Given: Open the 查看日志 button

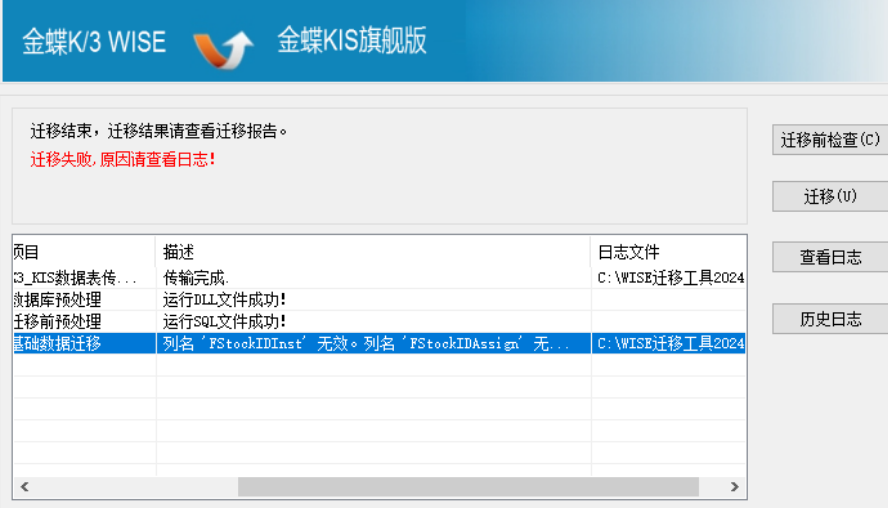Looking at the screenshot, I should (x=830, y=257).
